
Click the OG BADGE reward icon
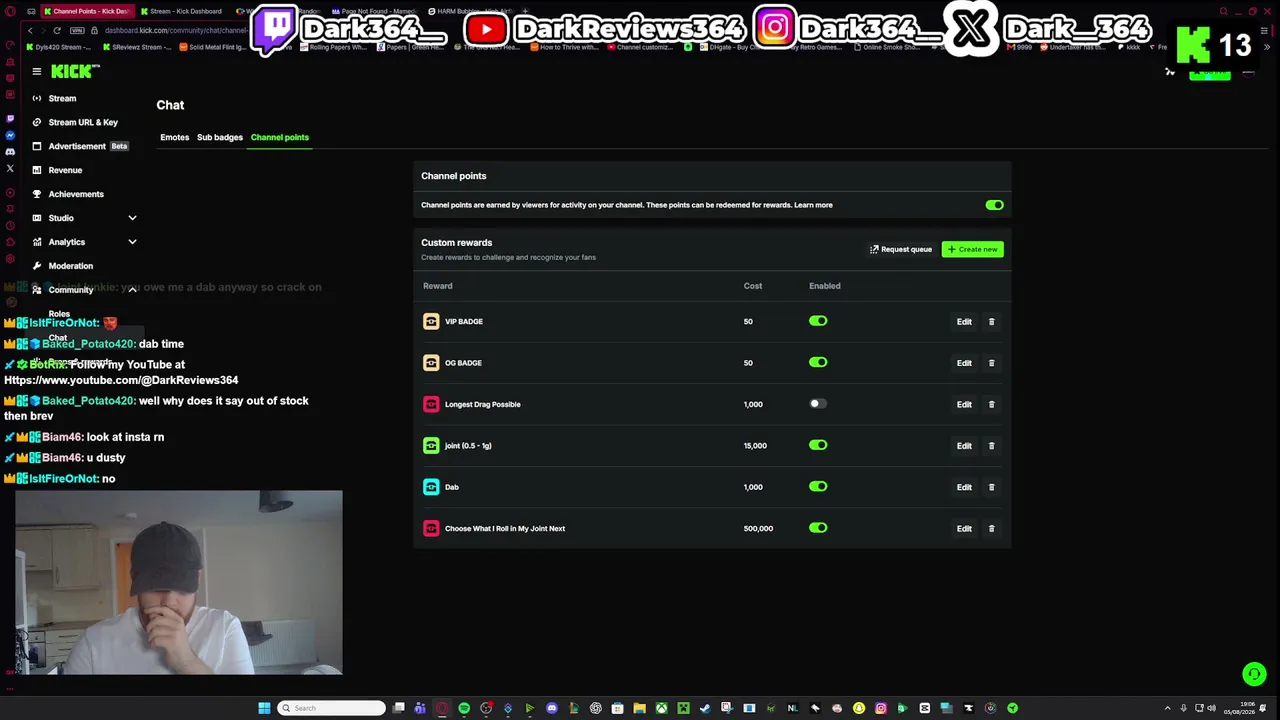coord(431,363)
